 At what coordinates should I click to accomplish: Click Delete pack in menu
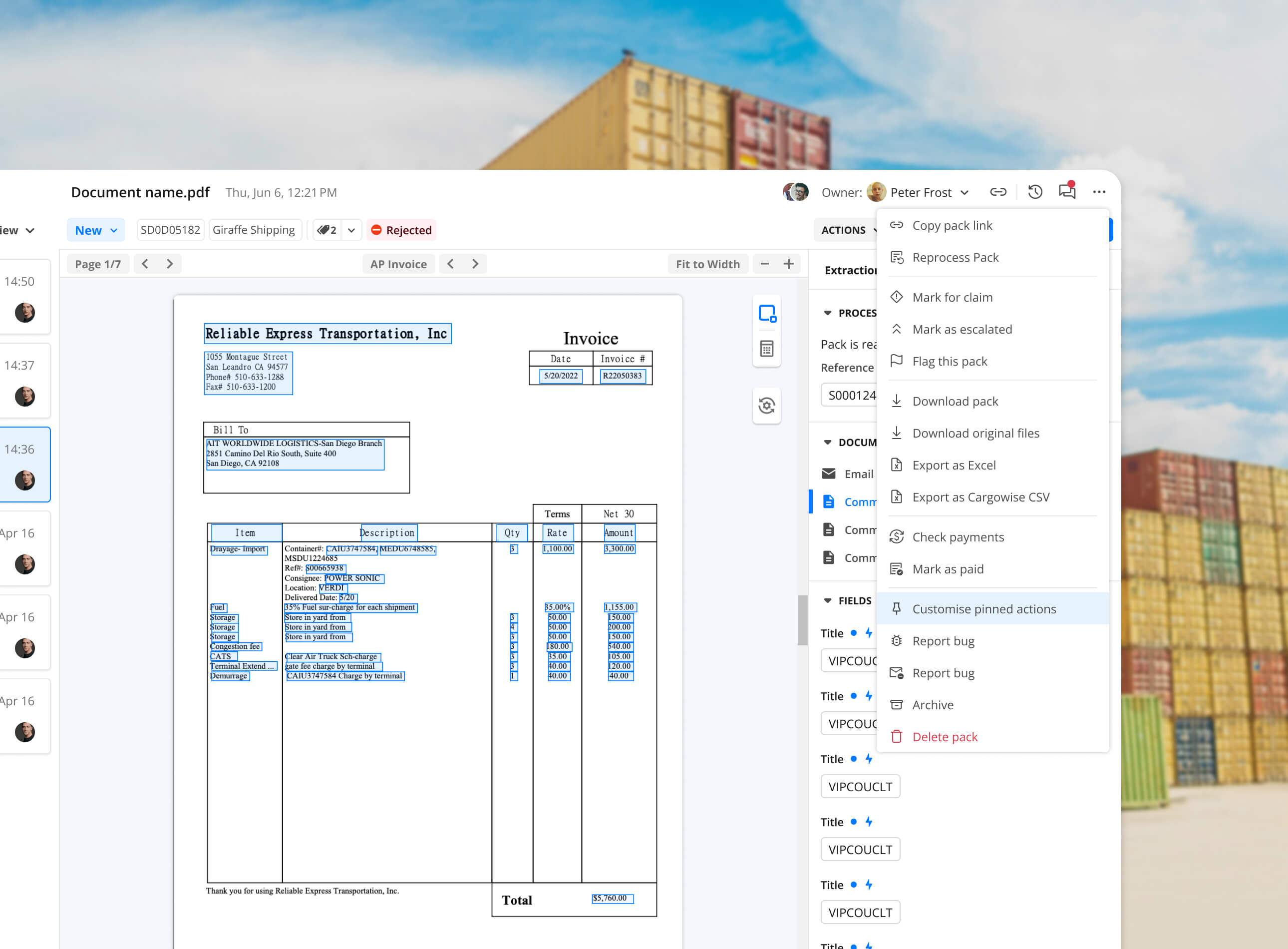coord(945,736)
